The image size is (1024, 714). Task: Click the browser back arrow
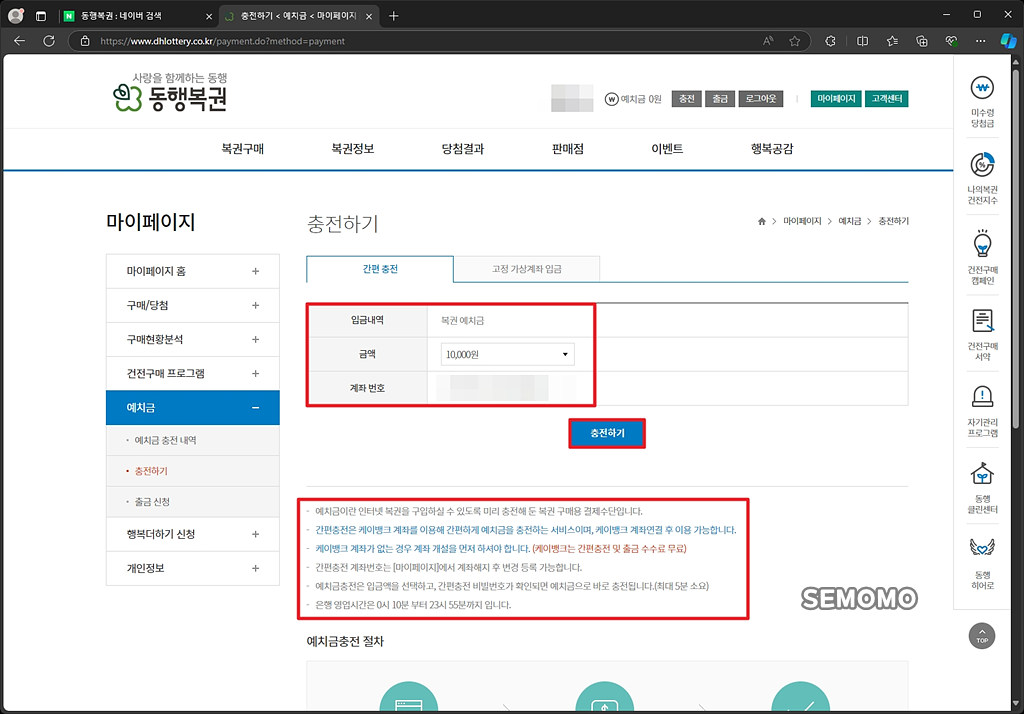pyautogui.click(x=20, y=41)
